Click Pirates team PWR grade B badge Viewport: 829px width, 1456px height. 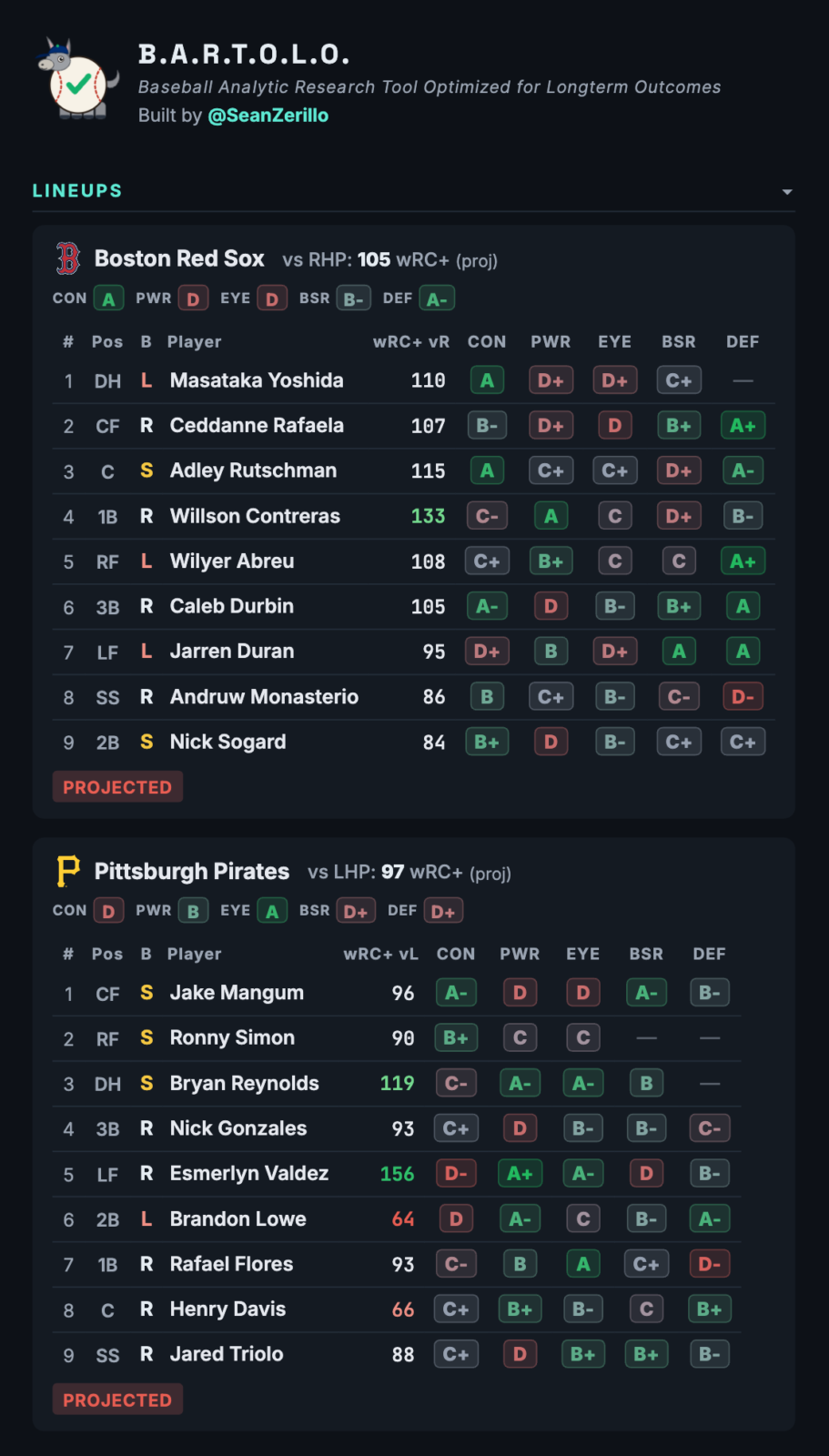[193, 911]
